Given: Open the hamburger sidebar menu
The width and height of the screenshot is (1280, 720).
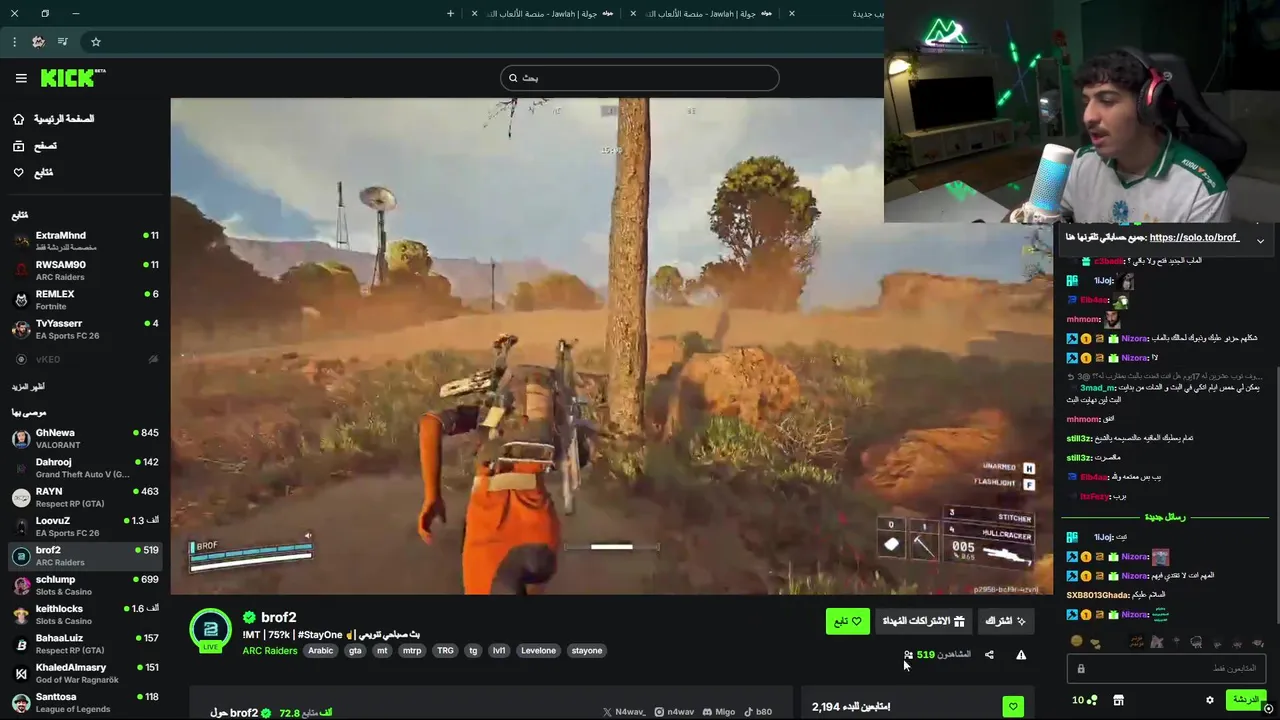Looking at the screenshot, I should tap(21, 78).
